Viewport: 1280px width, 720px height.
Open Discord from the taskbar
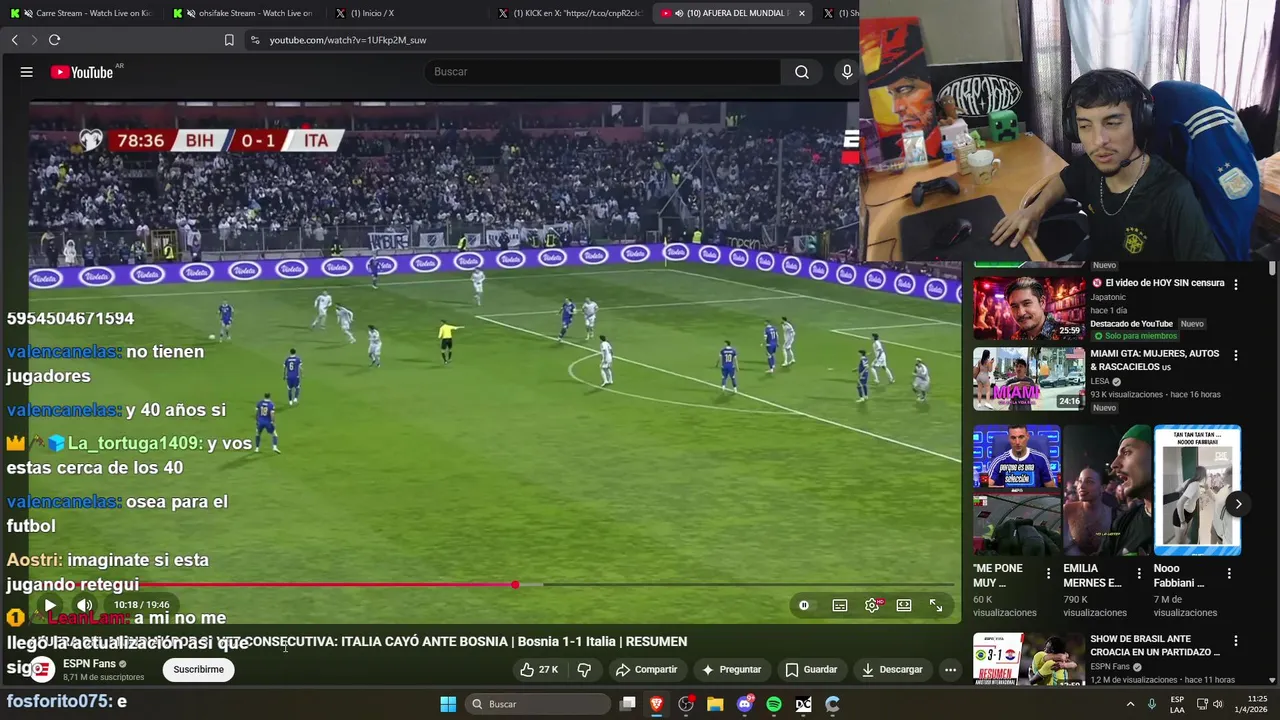point(744,704)
